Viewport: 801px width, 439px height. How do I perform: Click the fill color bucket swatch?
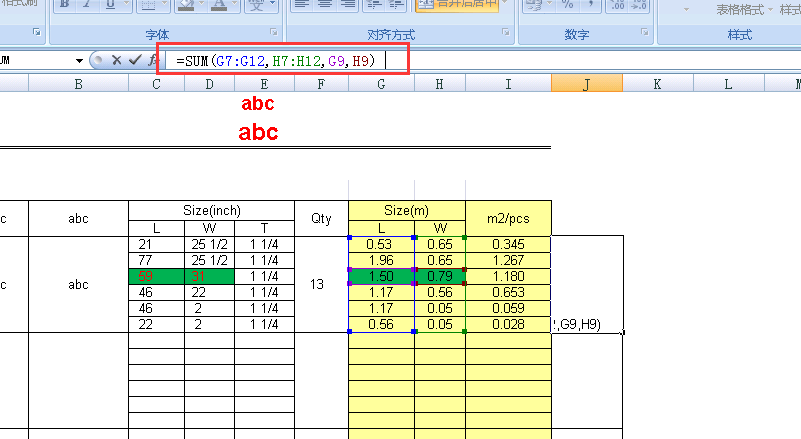(183, 5)
